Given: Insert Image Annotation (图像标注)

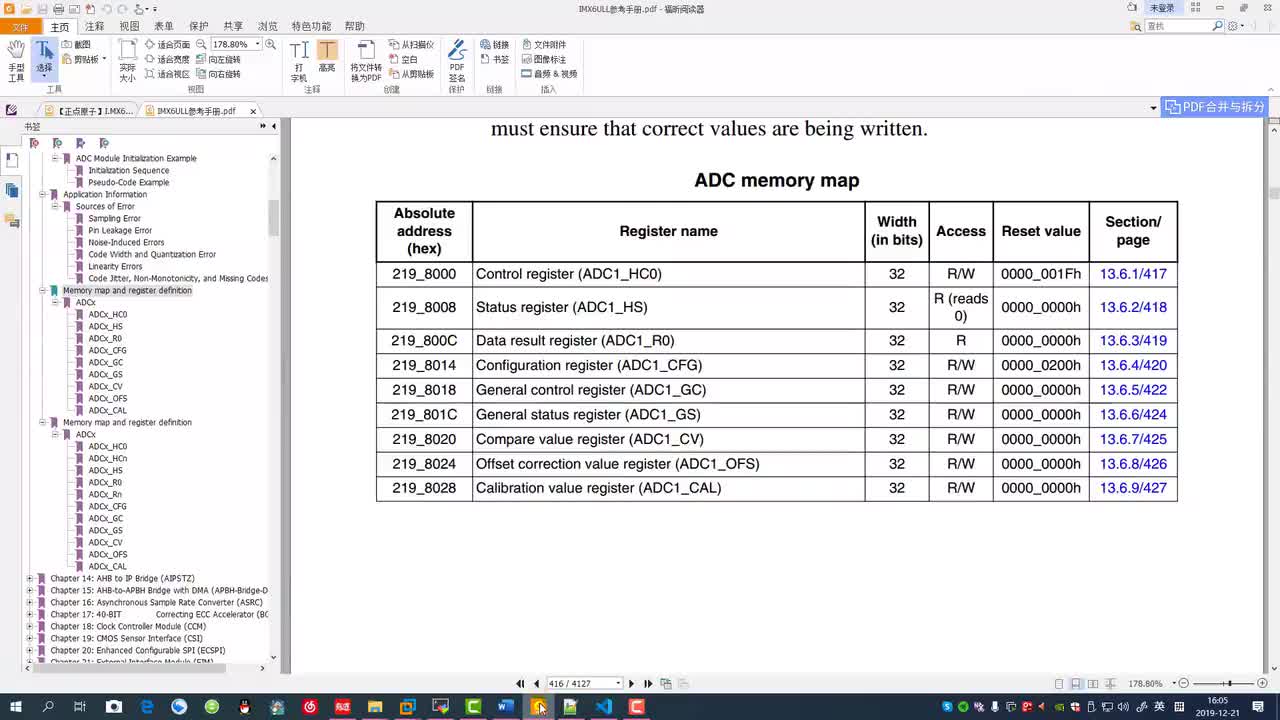Looking at the screenshot, I should point(543,59).
